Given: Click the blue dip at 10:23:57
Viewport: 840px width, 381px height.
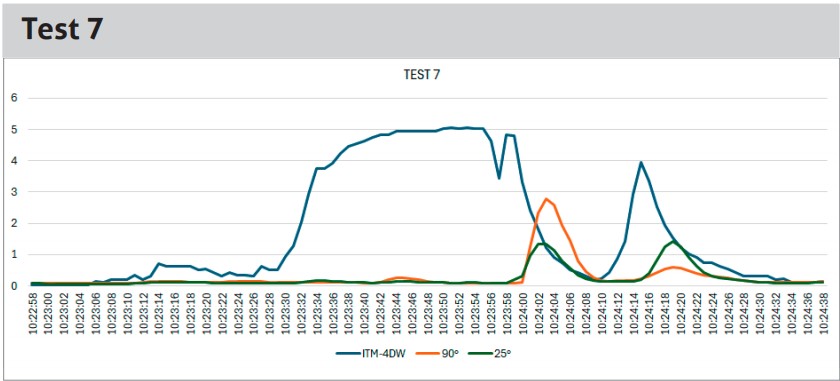Looking at the screenshot, I should coord(499,178).
